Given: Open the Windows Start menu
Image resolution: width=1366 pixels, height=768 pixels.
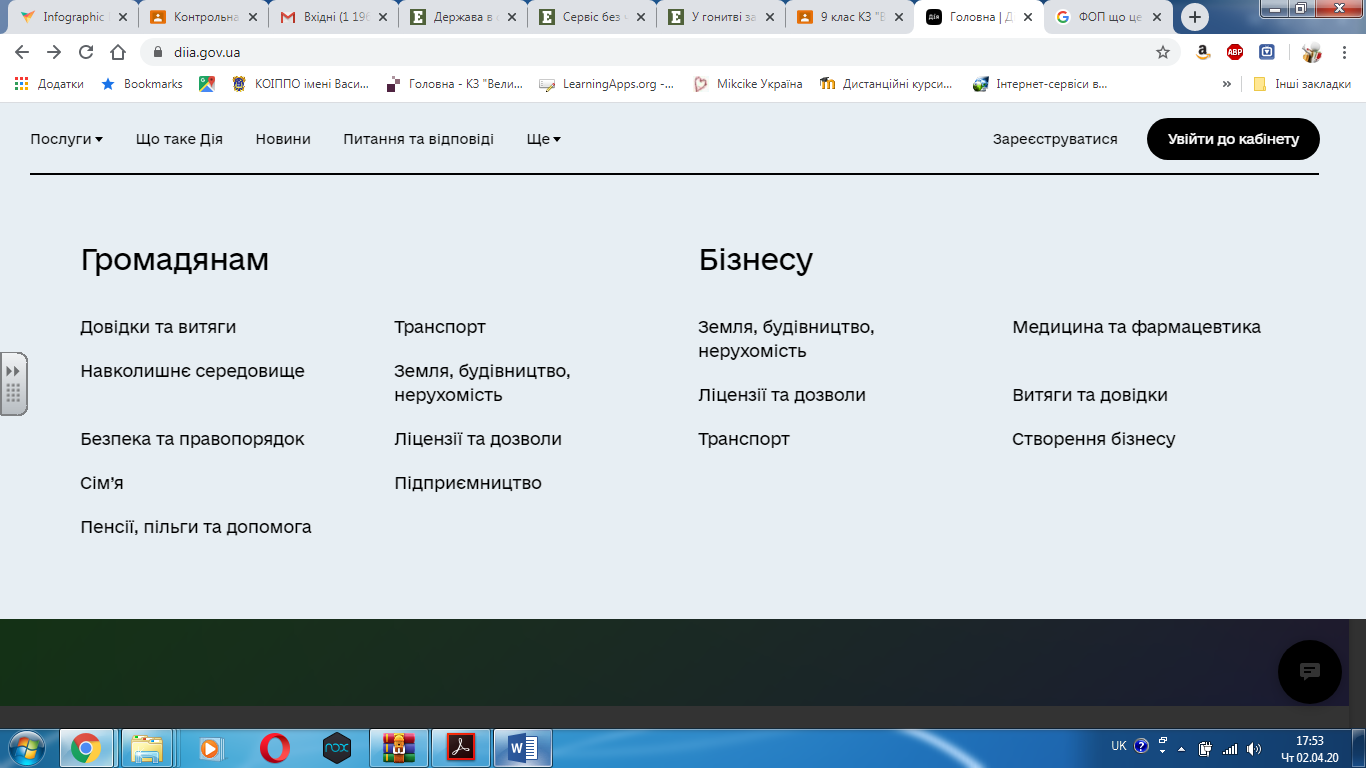Looking at the screenshot, I should (25, 747).
